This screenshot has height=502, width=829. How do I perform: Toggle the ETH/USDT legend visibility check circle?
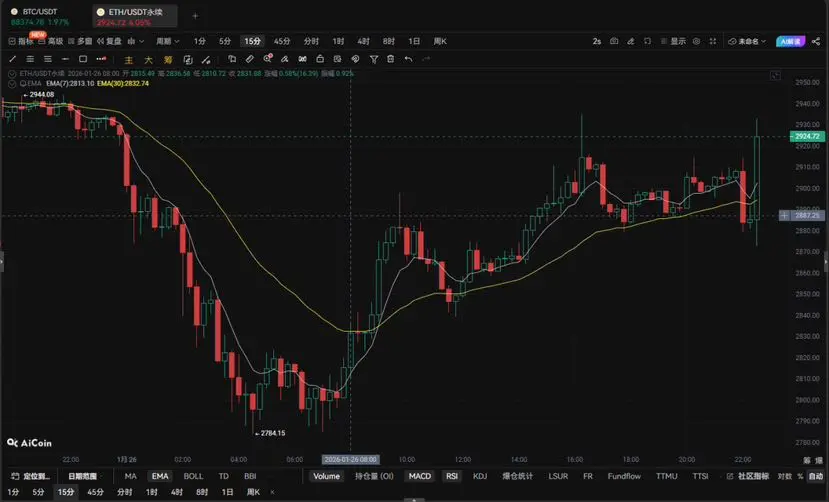click(x=12, y=74)
